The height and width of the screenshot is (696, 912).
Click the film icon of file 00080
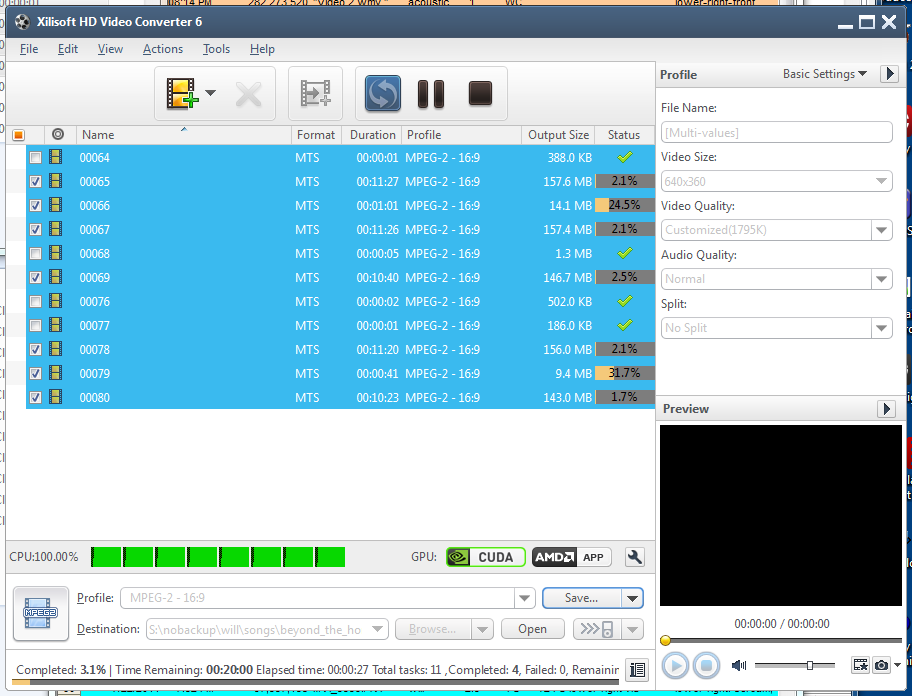click(56, 397)
